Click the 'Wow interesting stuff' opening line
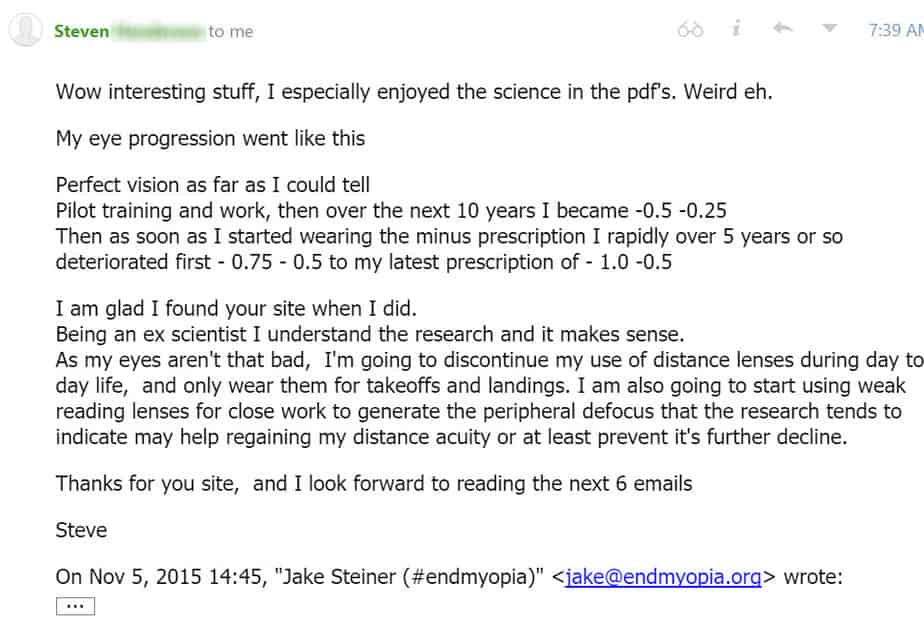This screenshot has height=641, width=924. (414, 92)
